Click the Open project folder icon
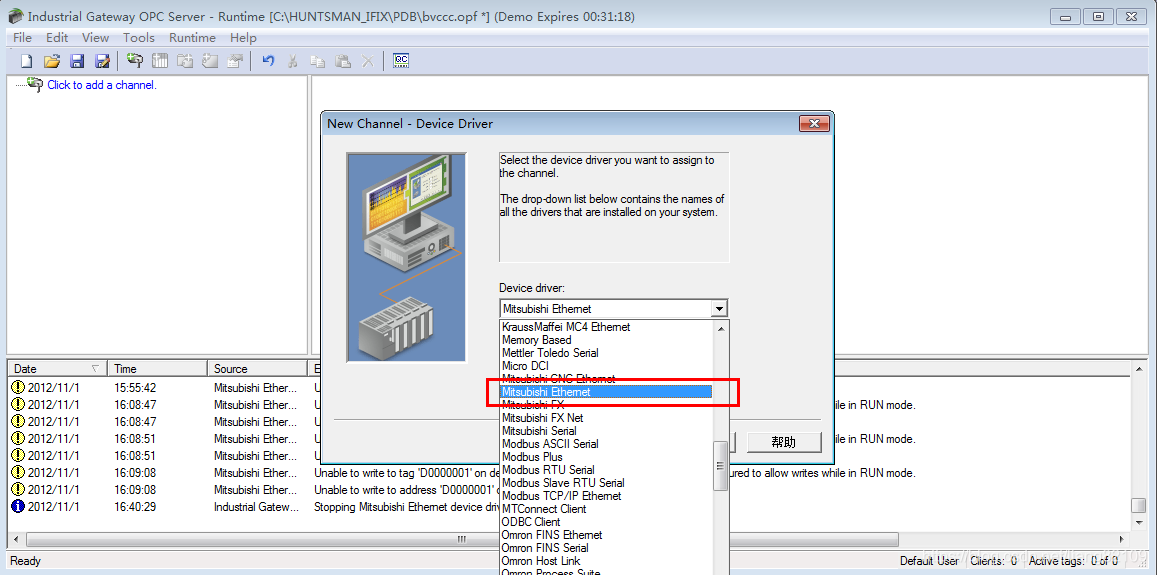Screen dimensions: 1157x575 [52, 61]
